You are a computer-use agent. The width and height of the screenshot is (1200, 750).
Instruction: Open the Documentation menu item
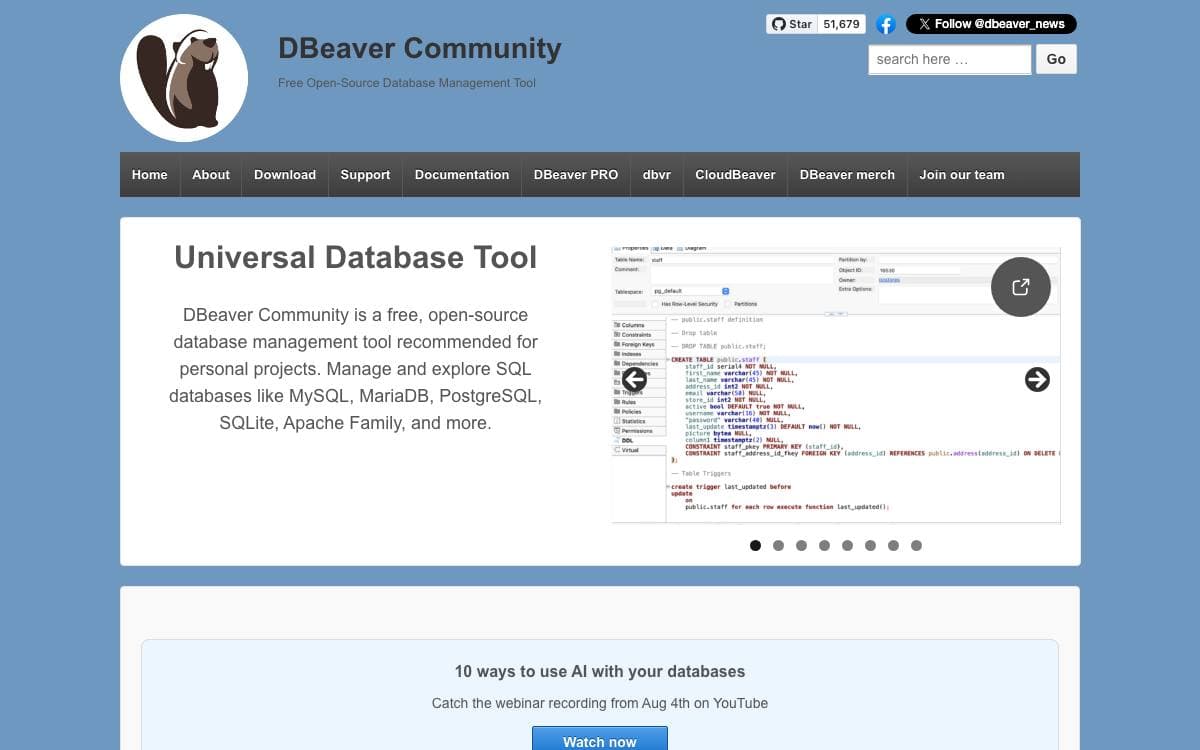(x=462, y=174)
